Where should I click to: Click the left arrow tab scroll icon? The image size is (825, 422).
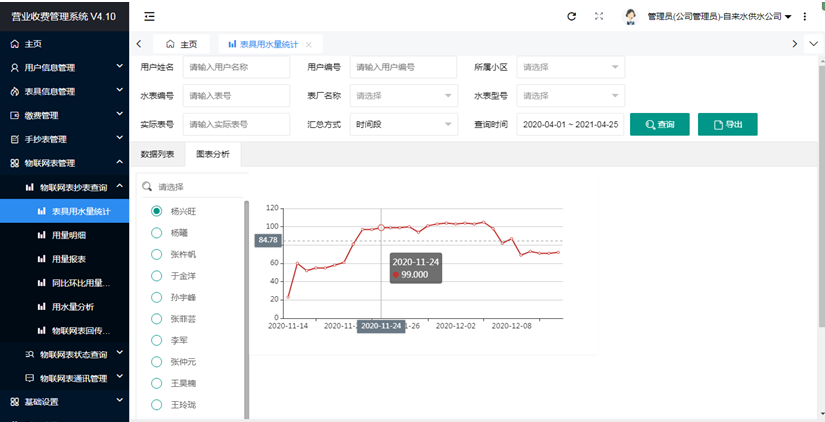138,44
